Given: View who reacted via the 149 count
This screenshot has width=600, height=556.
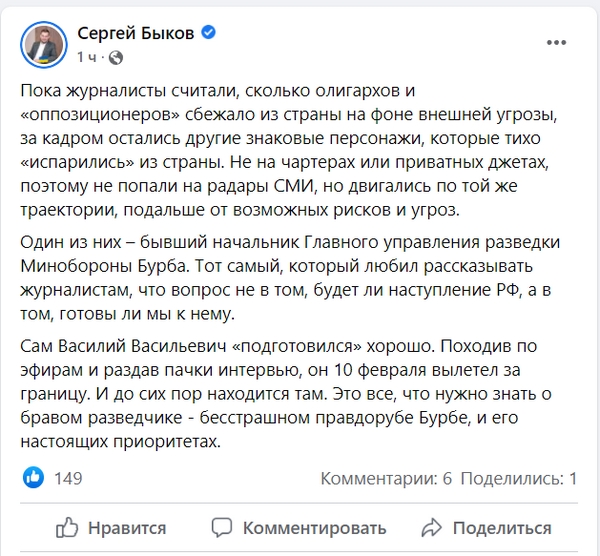Looking at the screenshot, I should [x=68, y=478].
